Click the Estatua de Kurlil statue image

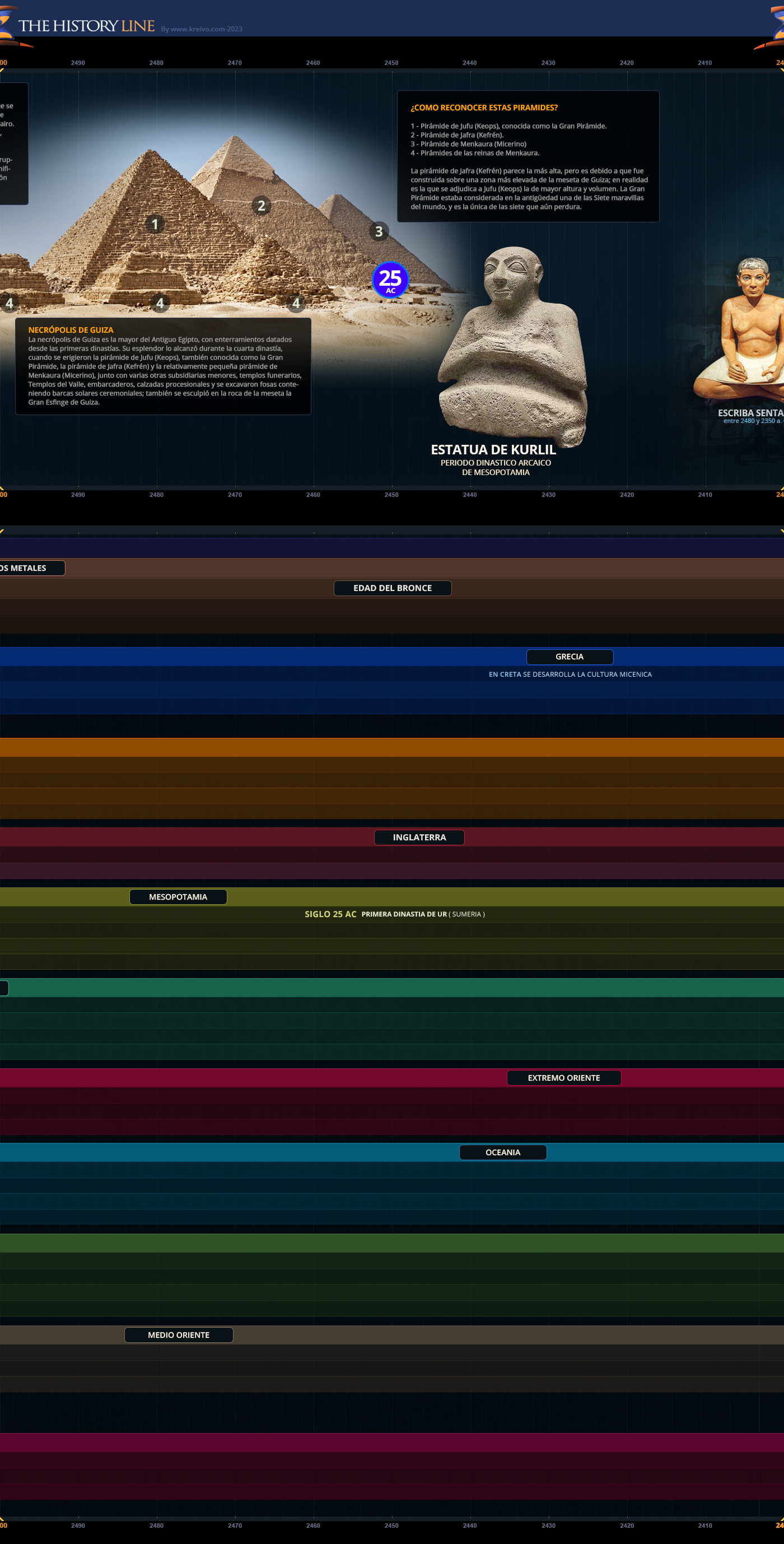[513, 346]
